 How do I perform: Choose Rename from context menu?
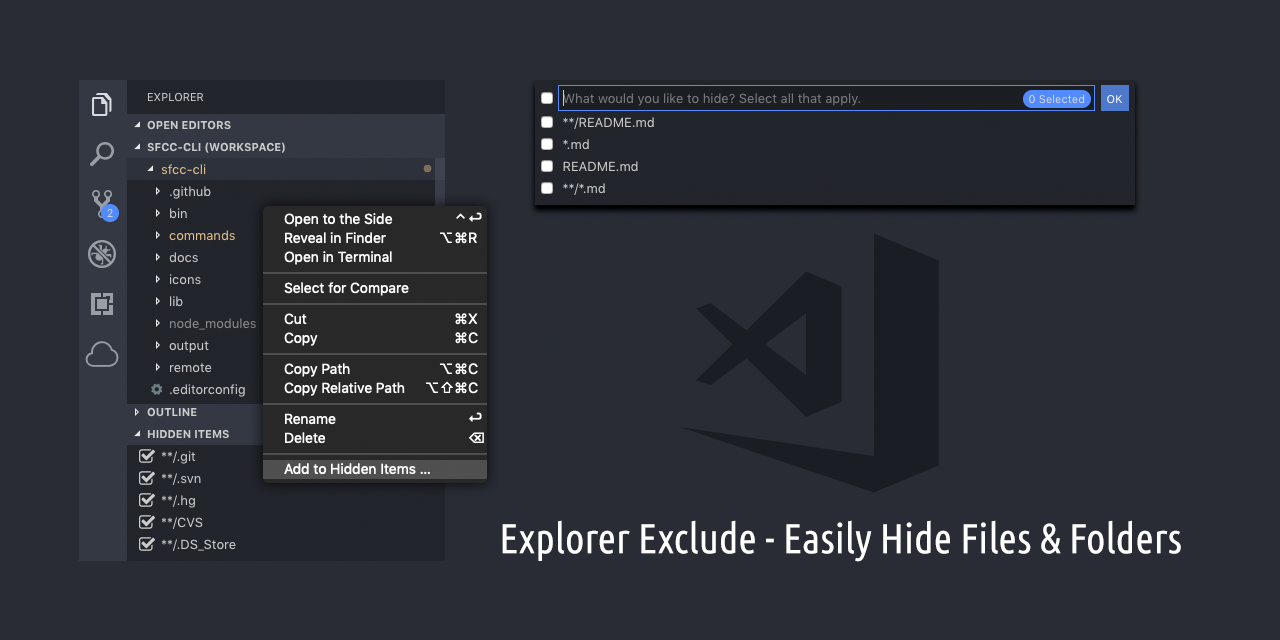[375, 419]
